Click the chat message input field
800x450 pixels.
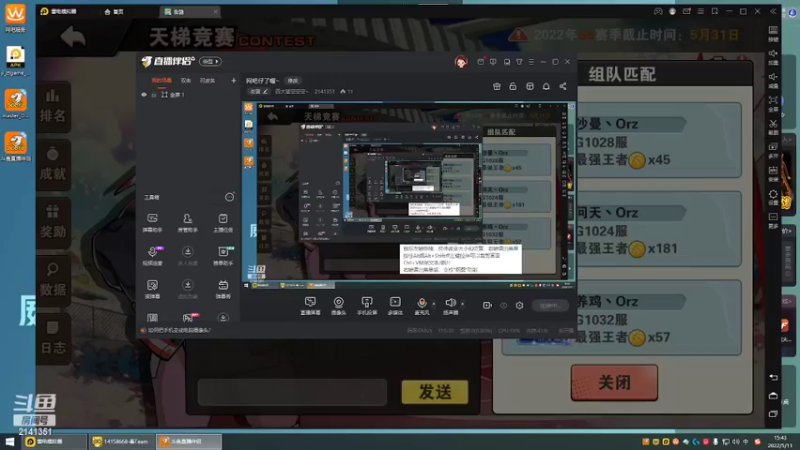292,392
